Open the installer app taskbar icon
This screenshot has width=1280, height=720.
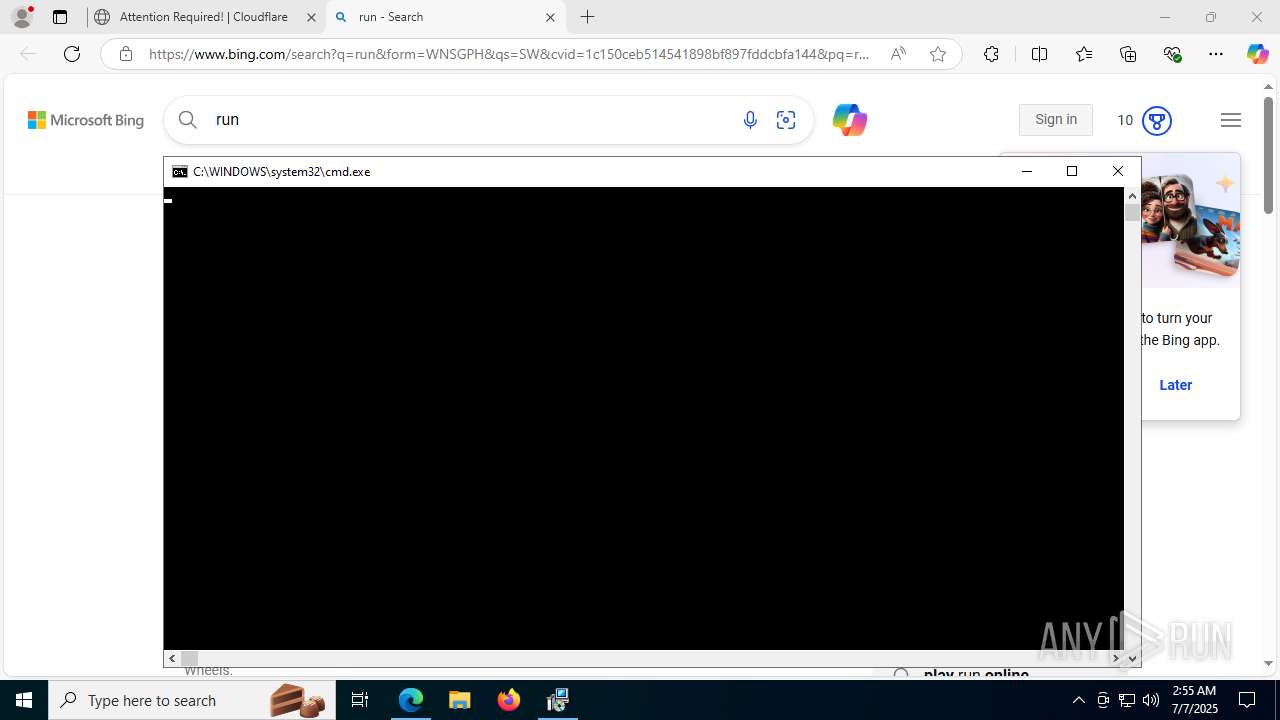pyautogui.click(x=558, y=700)
